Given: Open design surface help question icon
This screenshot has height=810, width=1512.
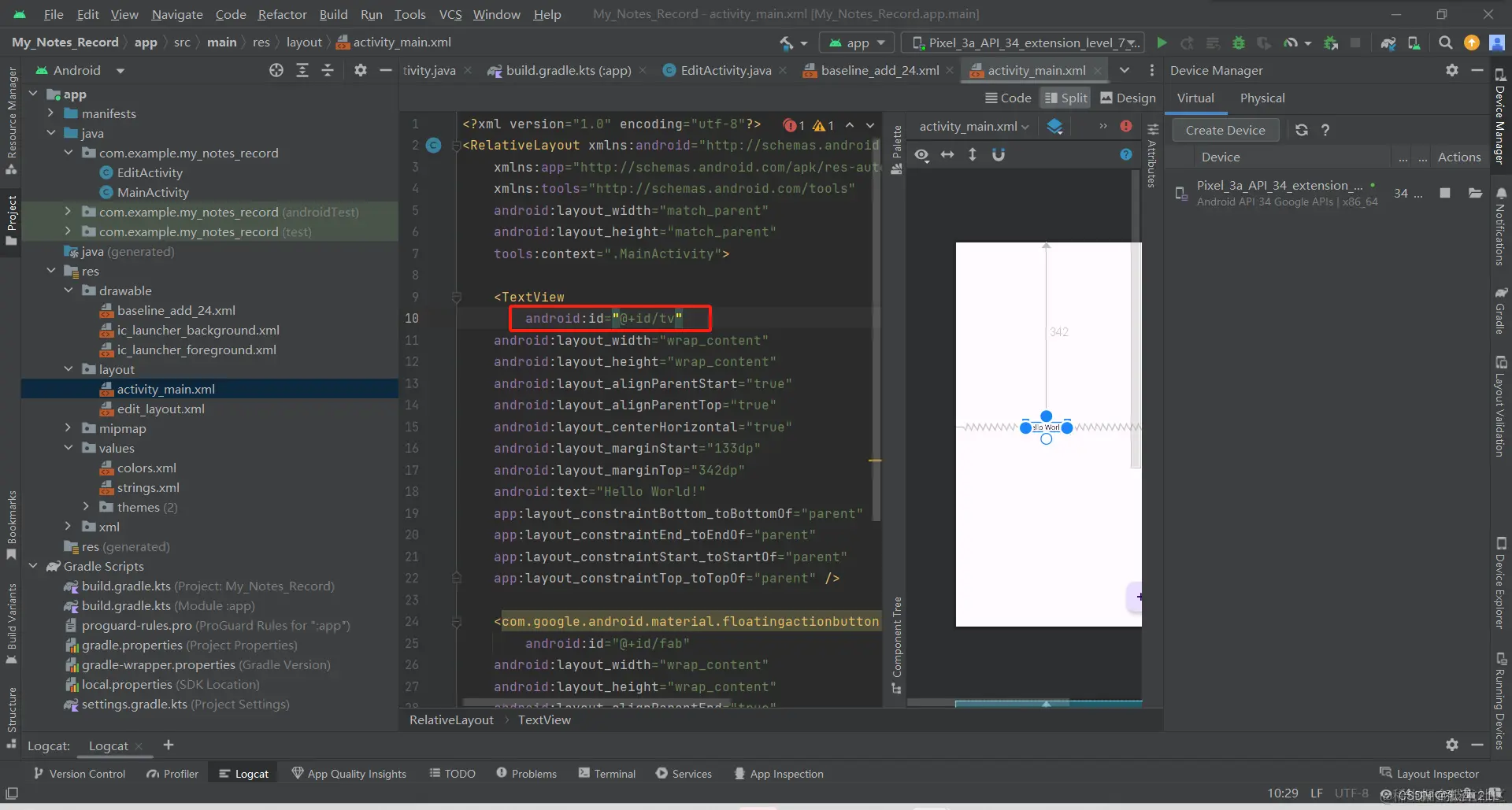Looking at the screenshot, I should [x=1126, y=154].
